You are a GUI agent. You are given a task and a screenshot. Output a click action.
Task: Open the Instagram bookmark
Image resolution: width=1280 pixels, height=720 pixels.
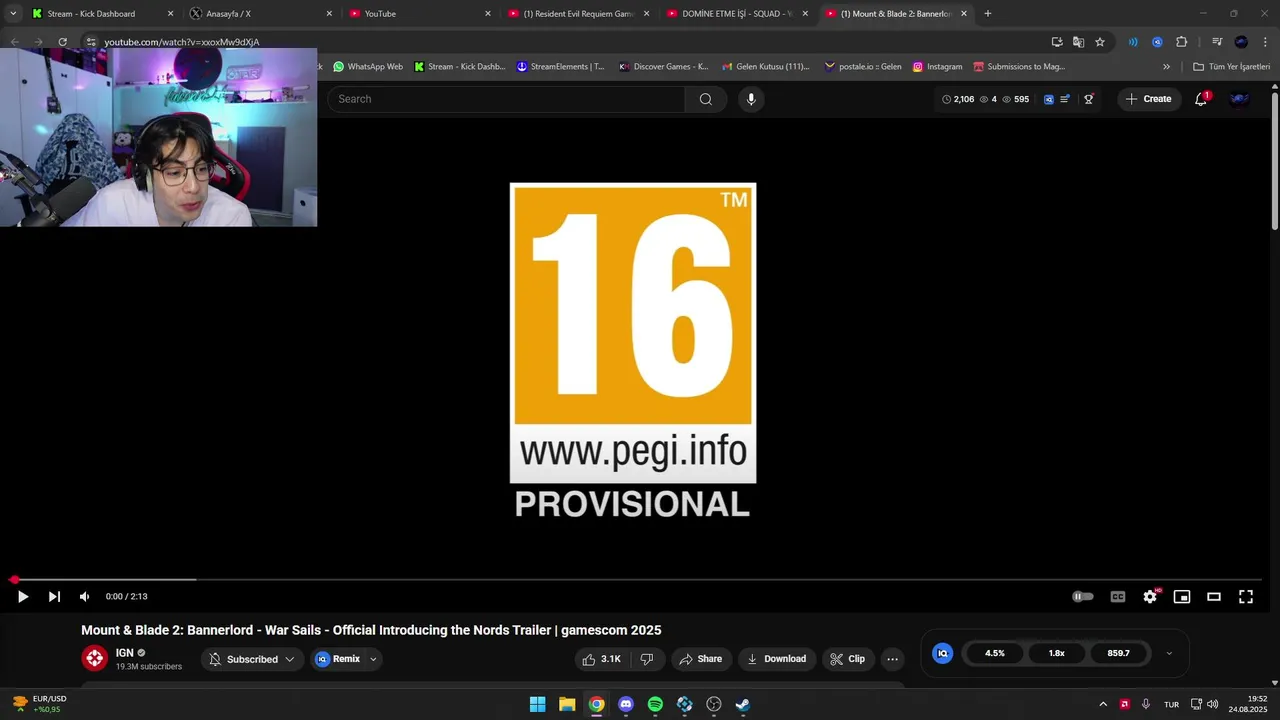point(937,67)
